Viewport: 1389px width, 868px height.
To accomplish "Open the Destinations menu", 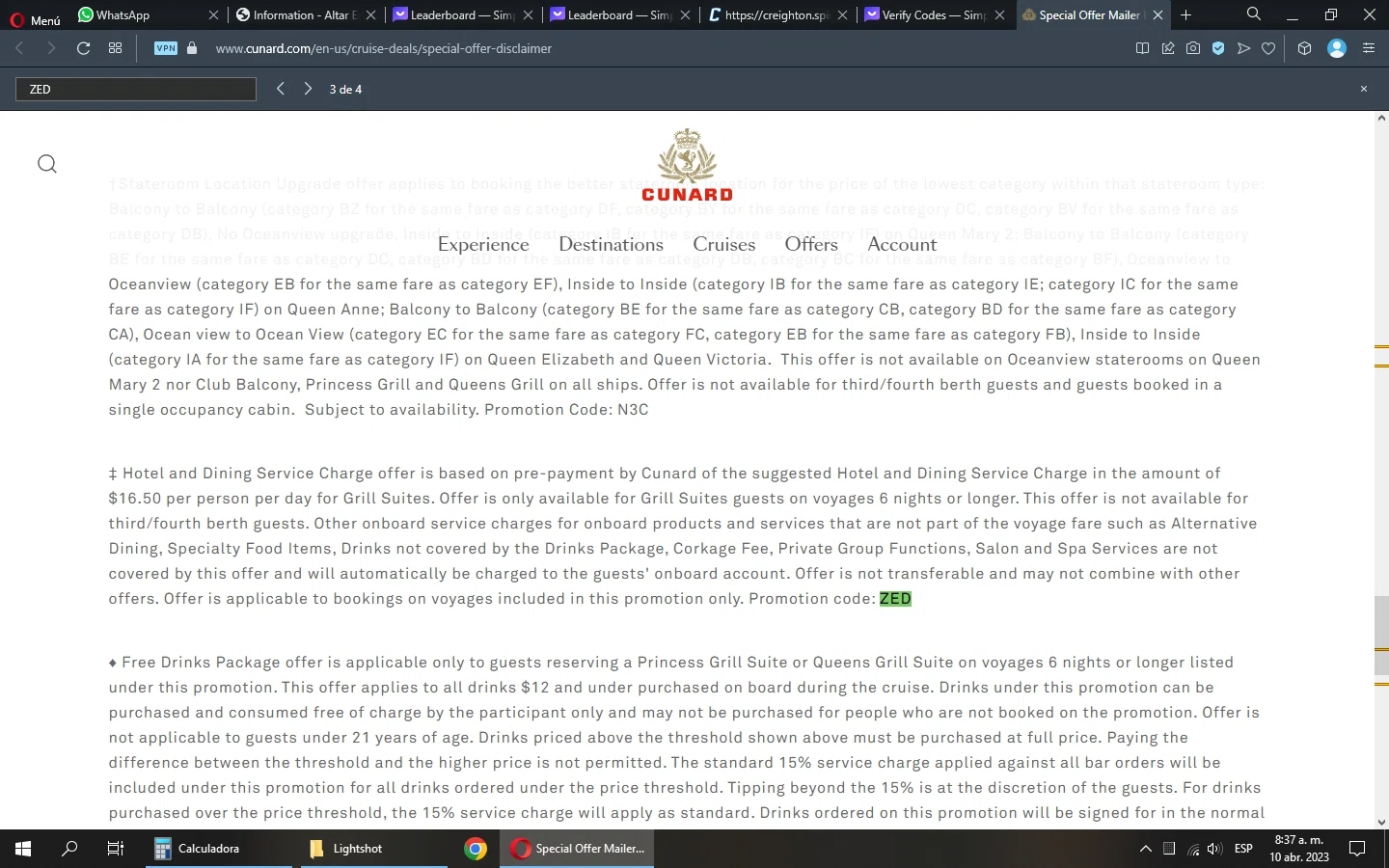I will pos(611,244).
